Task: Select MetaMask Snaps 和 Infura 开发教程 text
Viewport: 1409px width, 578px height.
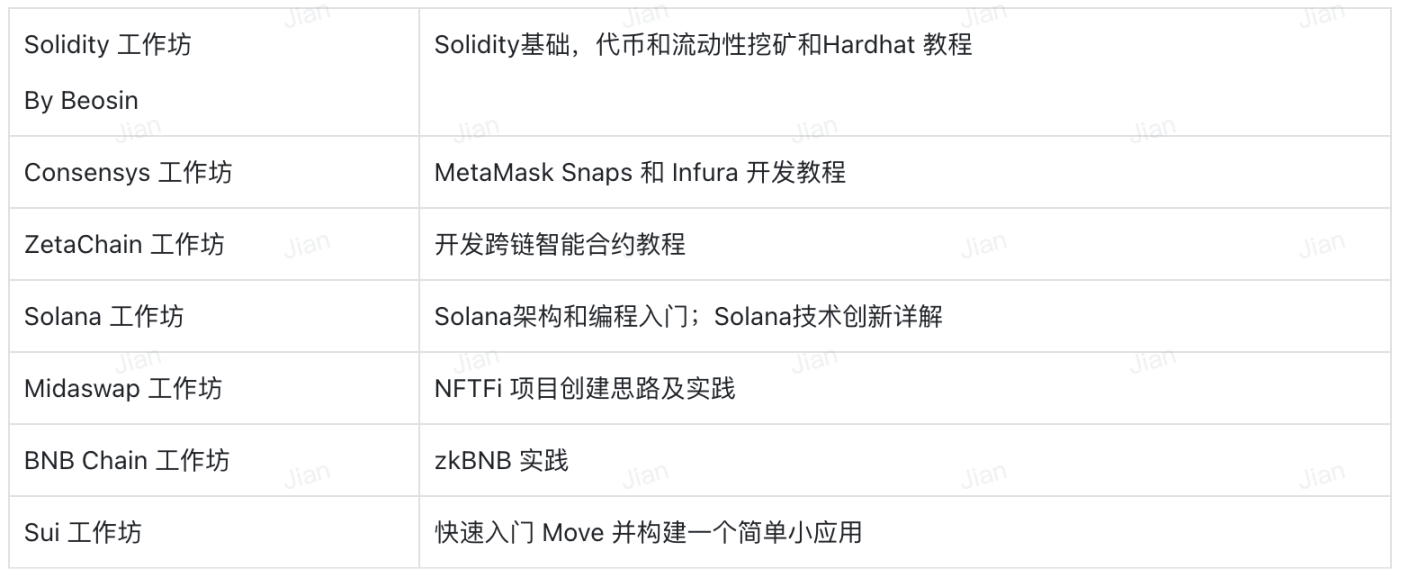Action: click(x=640, y=172)
